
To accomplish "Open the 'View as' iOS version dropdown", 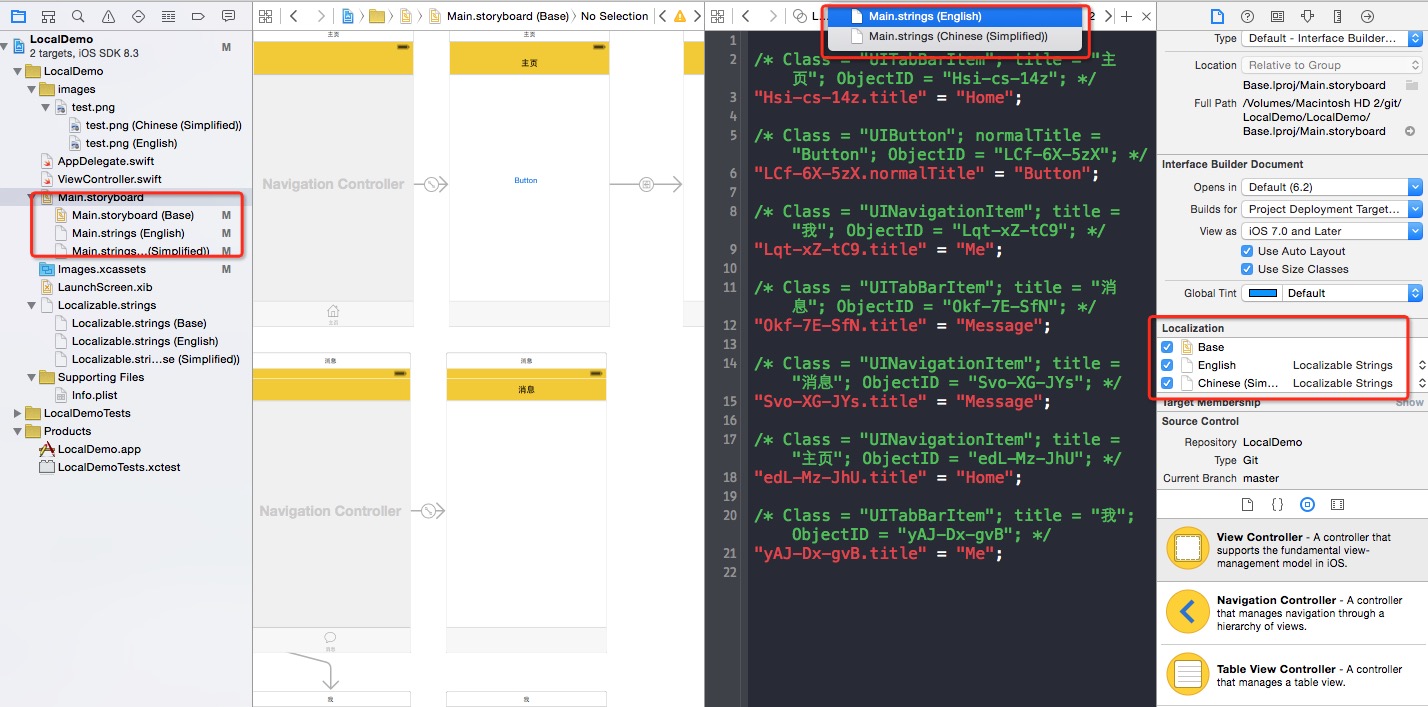I will (x=1331, y=231).
